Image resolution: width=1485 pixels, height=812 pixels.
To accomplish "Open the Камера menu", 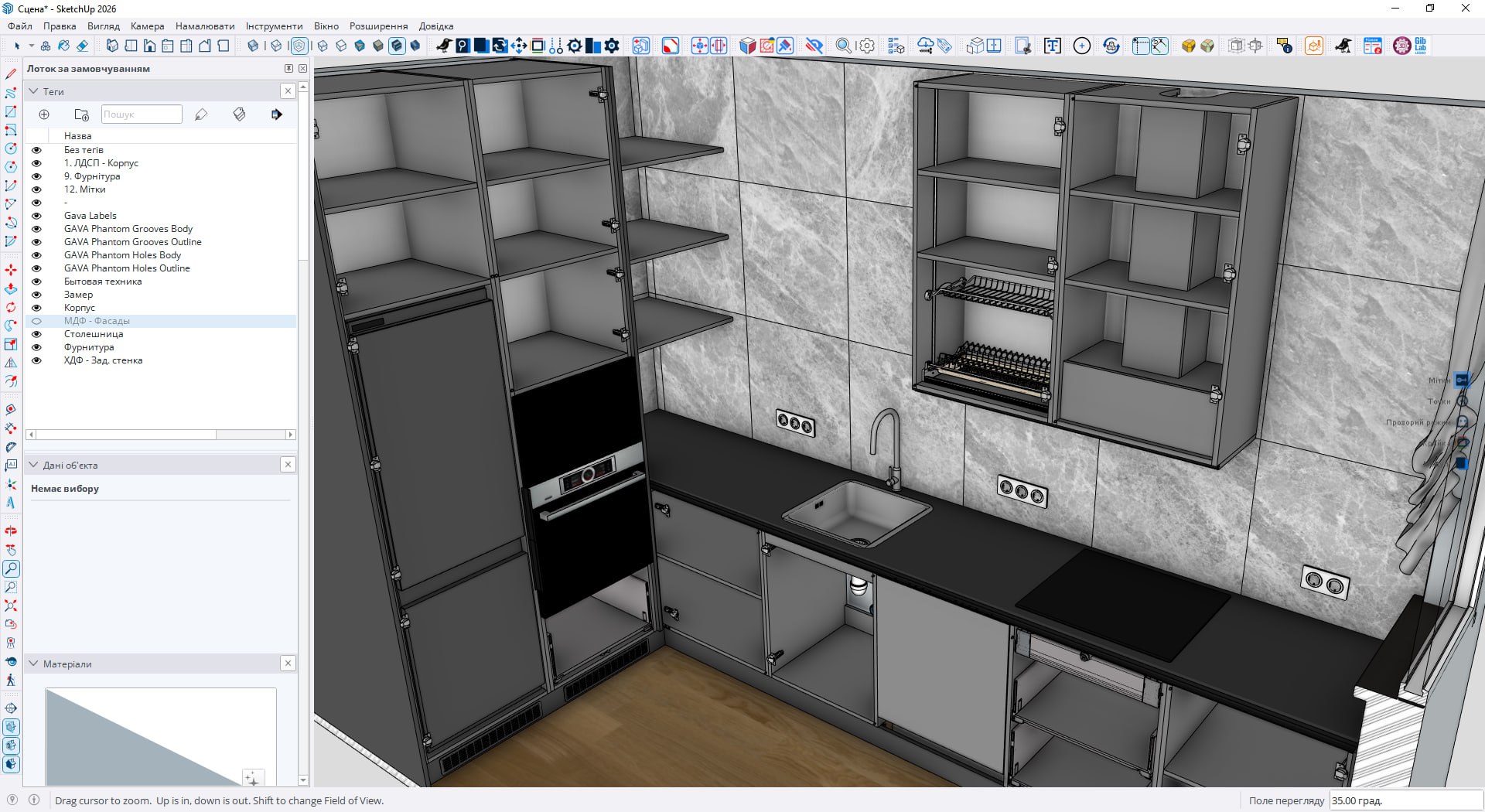I will [147, 26].
